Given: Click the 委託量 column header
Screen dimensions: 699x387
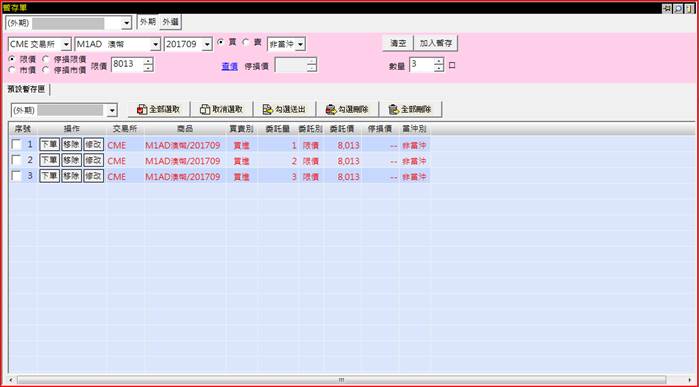Looking at the screenshot, I should point(278,129).
